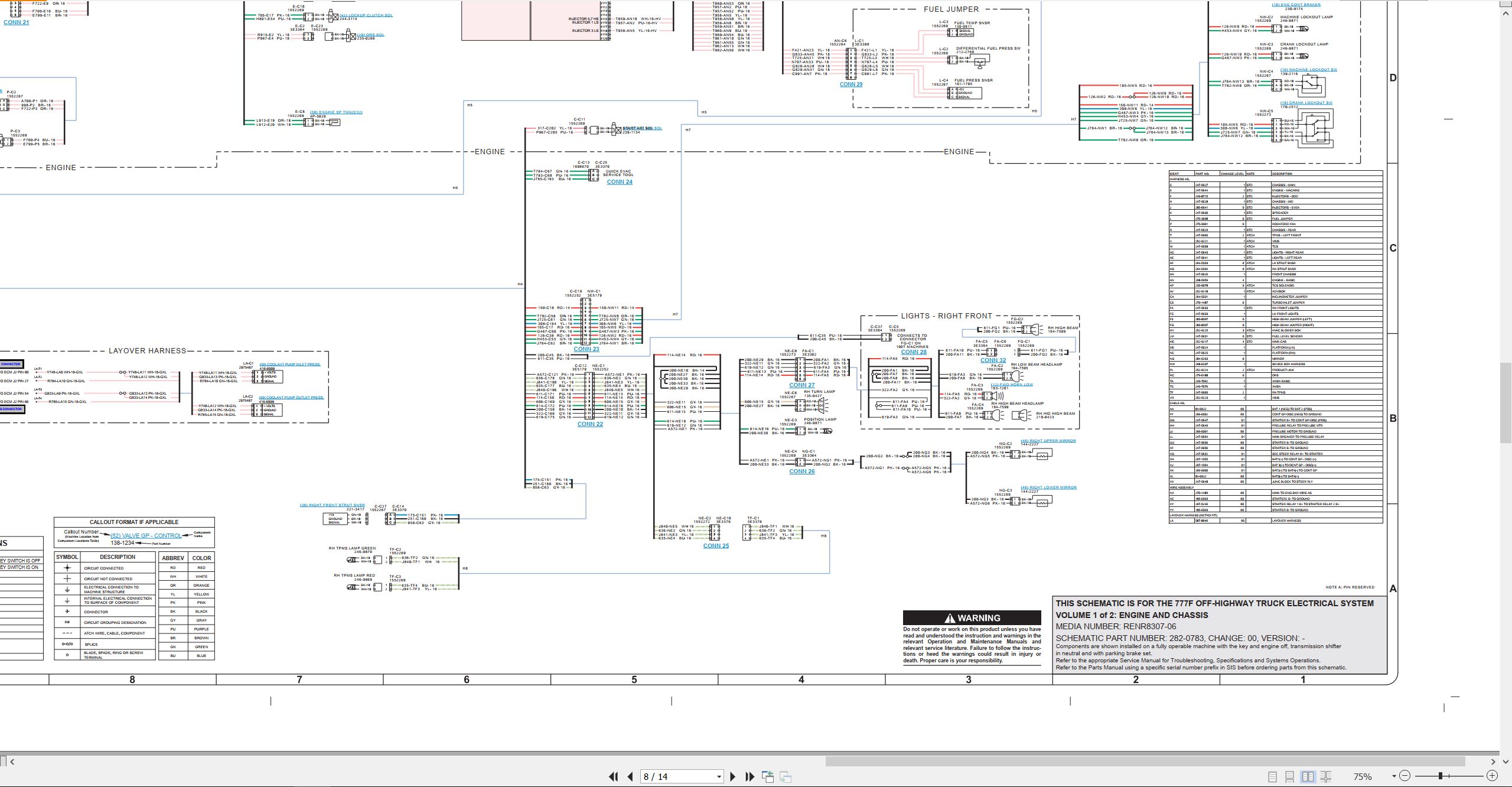Click the FUEL JUMPER section title

coord(951,9)
